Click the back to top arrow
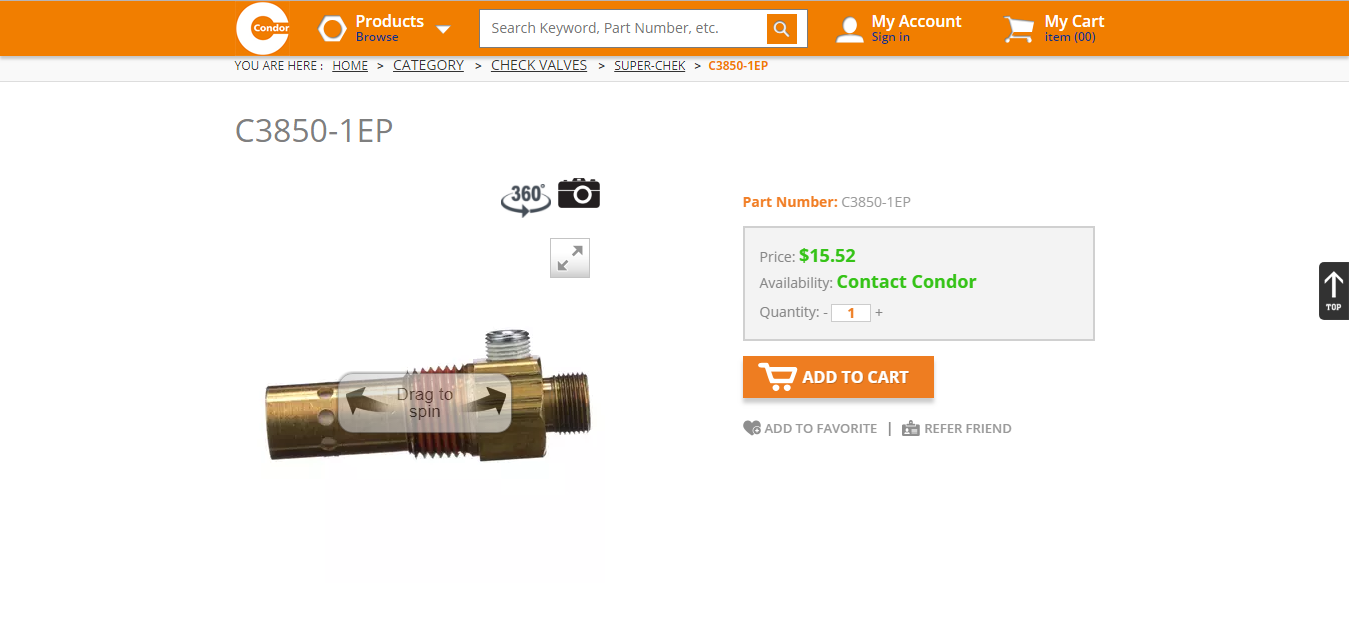 pos(1333,291)
